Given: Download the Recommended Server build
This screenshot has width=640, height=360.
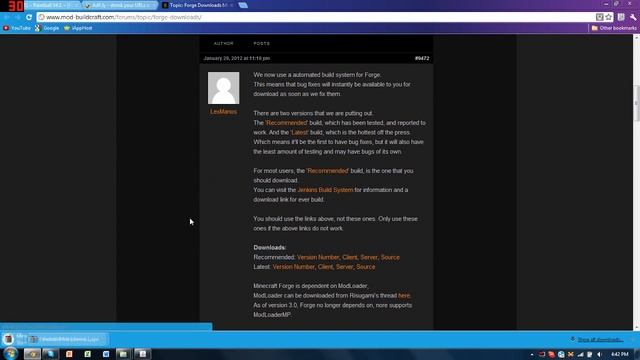Looking at the screenshot, I should click(x=369, y=257).
